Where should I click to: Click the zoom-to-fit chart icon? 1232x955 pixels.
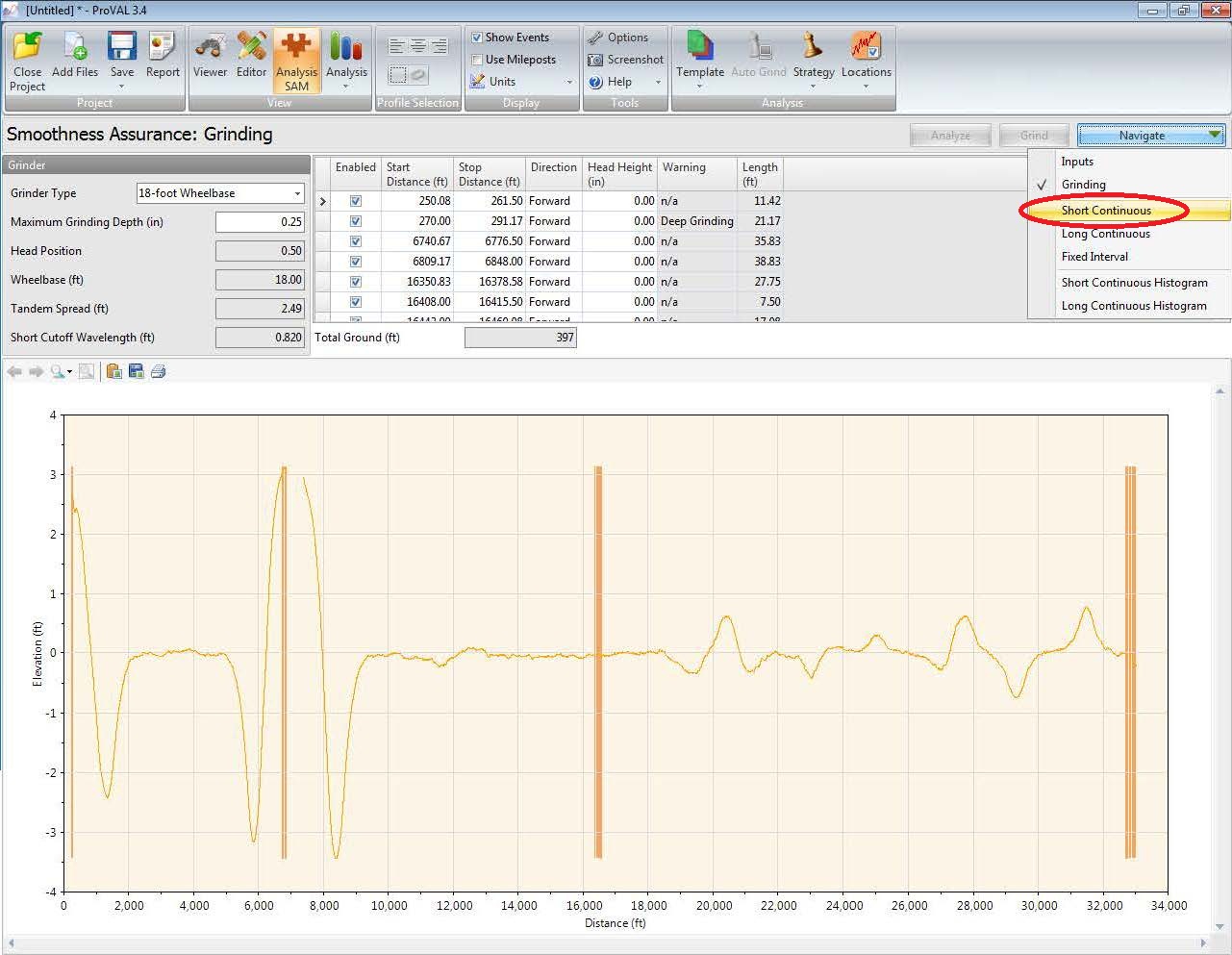(x=87, y=371)
